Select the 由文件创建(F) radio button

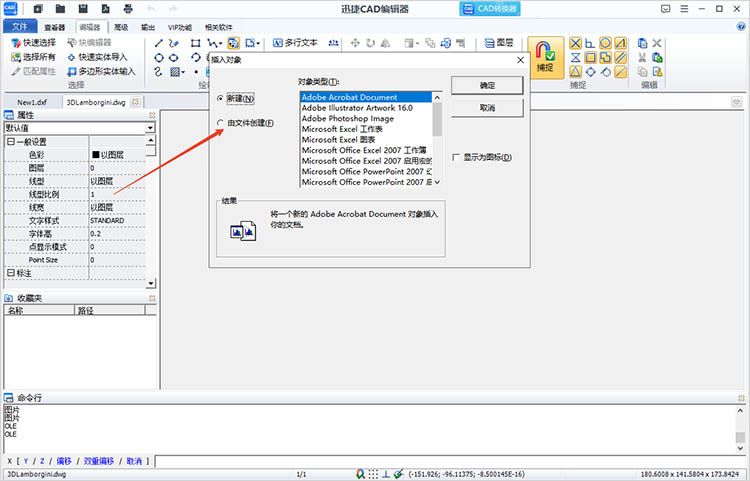[221, 123]
